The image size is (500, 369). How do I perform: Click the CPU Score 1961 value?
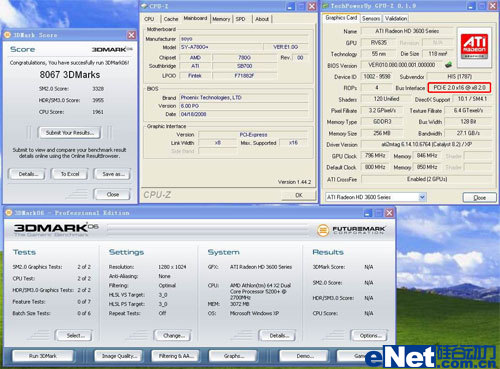point(98,112)
